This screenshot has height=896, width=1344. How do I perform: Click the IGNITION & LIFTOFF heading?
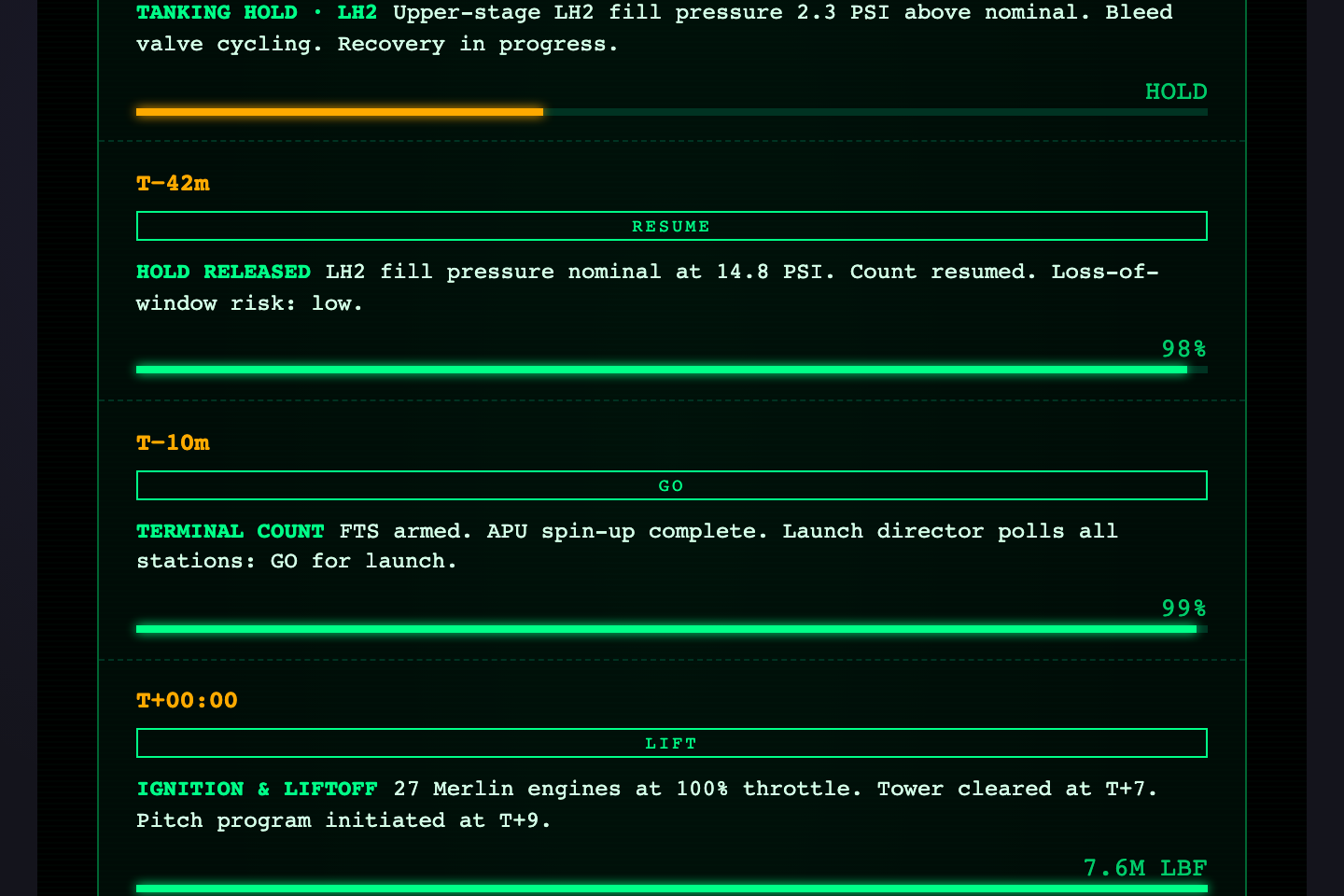[x=257, y=789]
